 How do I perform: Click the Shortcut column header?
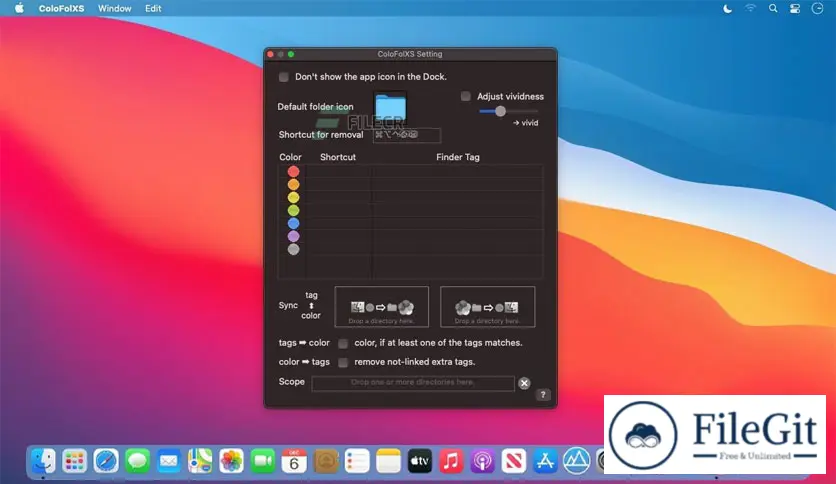tap(338, 157)
